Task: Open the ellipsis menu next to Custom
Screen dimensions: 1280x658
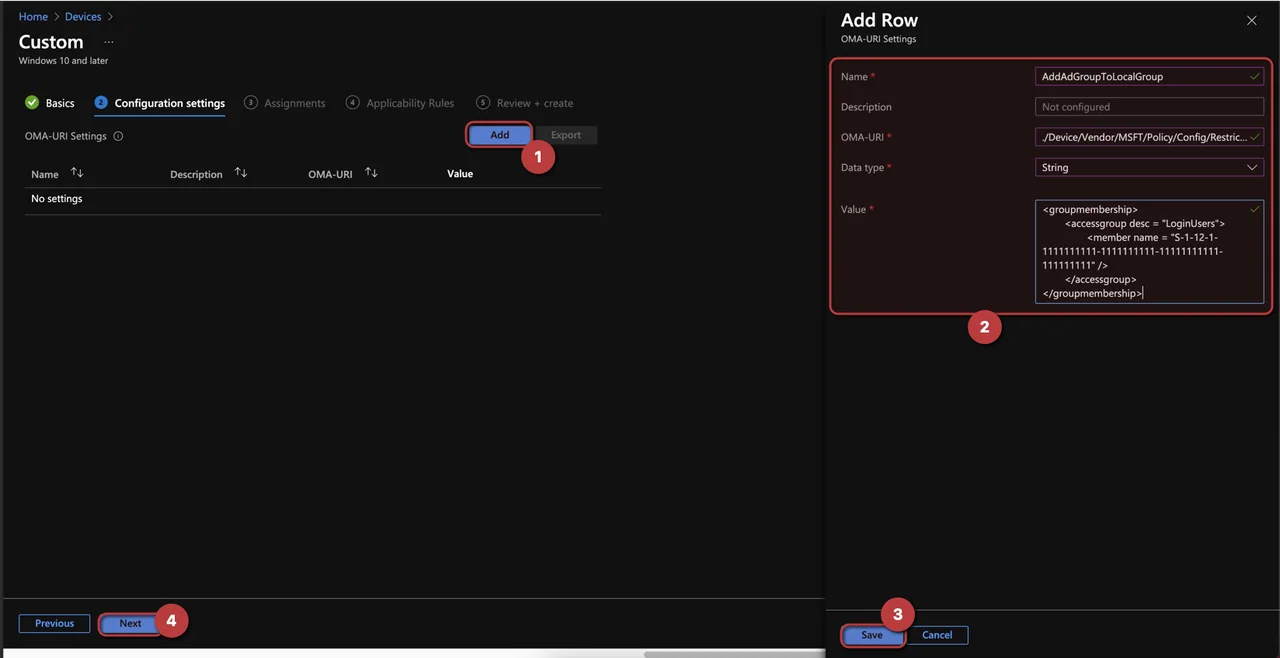Action: (109, 43)
